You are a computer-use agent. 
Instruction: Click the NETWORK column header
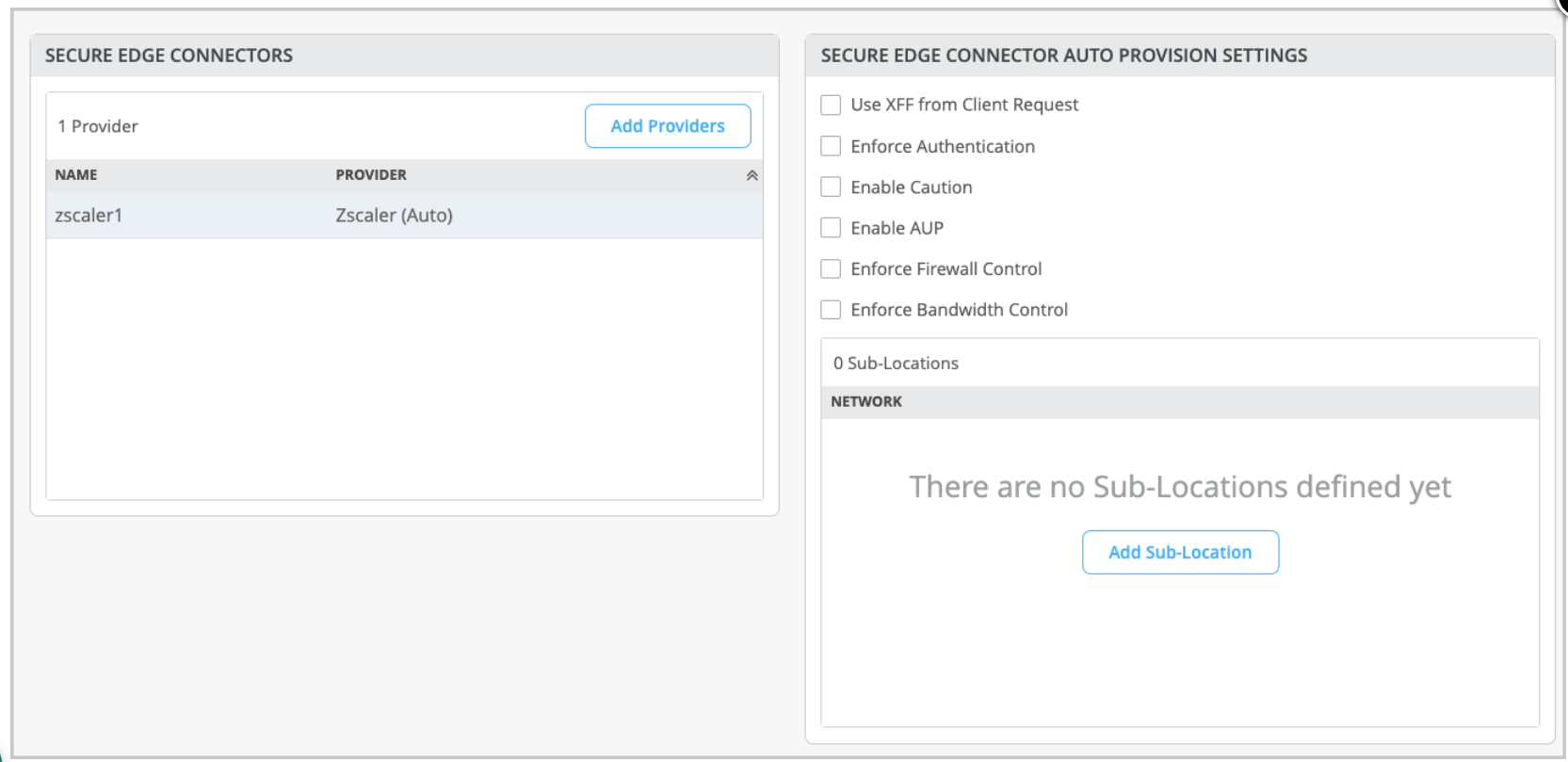[866, 401]
